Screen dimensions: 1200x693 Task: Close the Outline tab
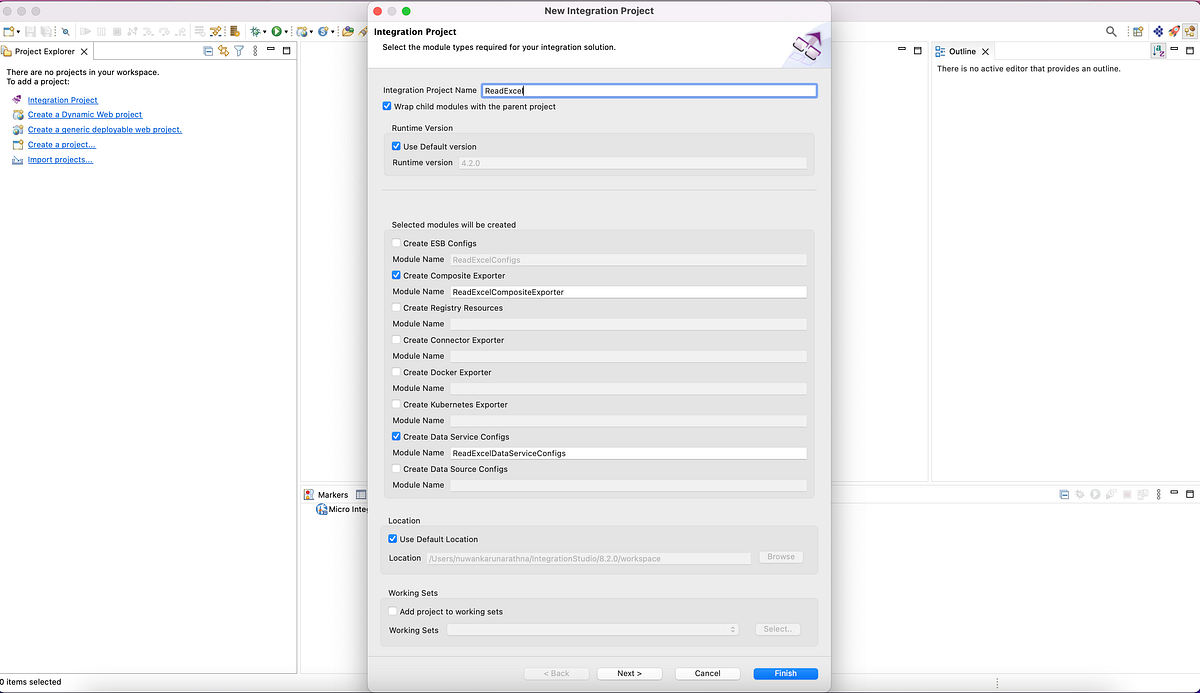click(985, 51)
